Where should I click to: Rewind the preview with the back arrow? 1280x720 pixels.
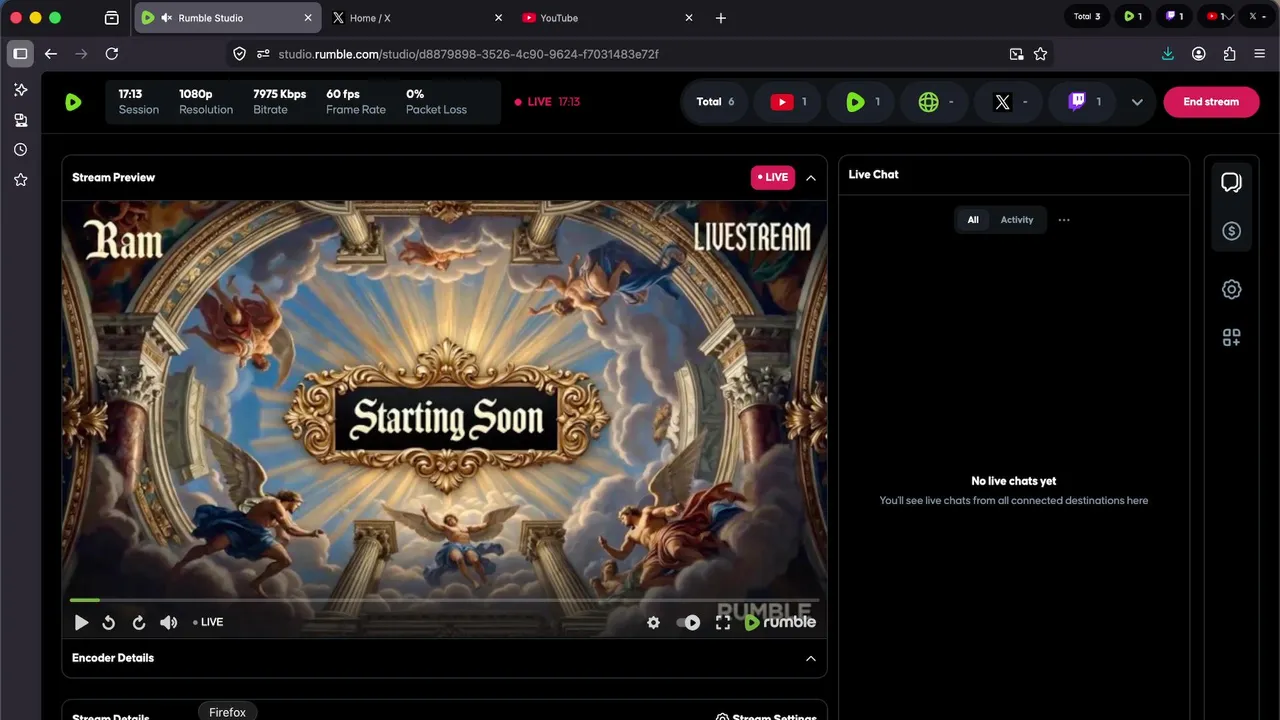(108, 622)
